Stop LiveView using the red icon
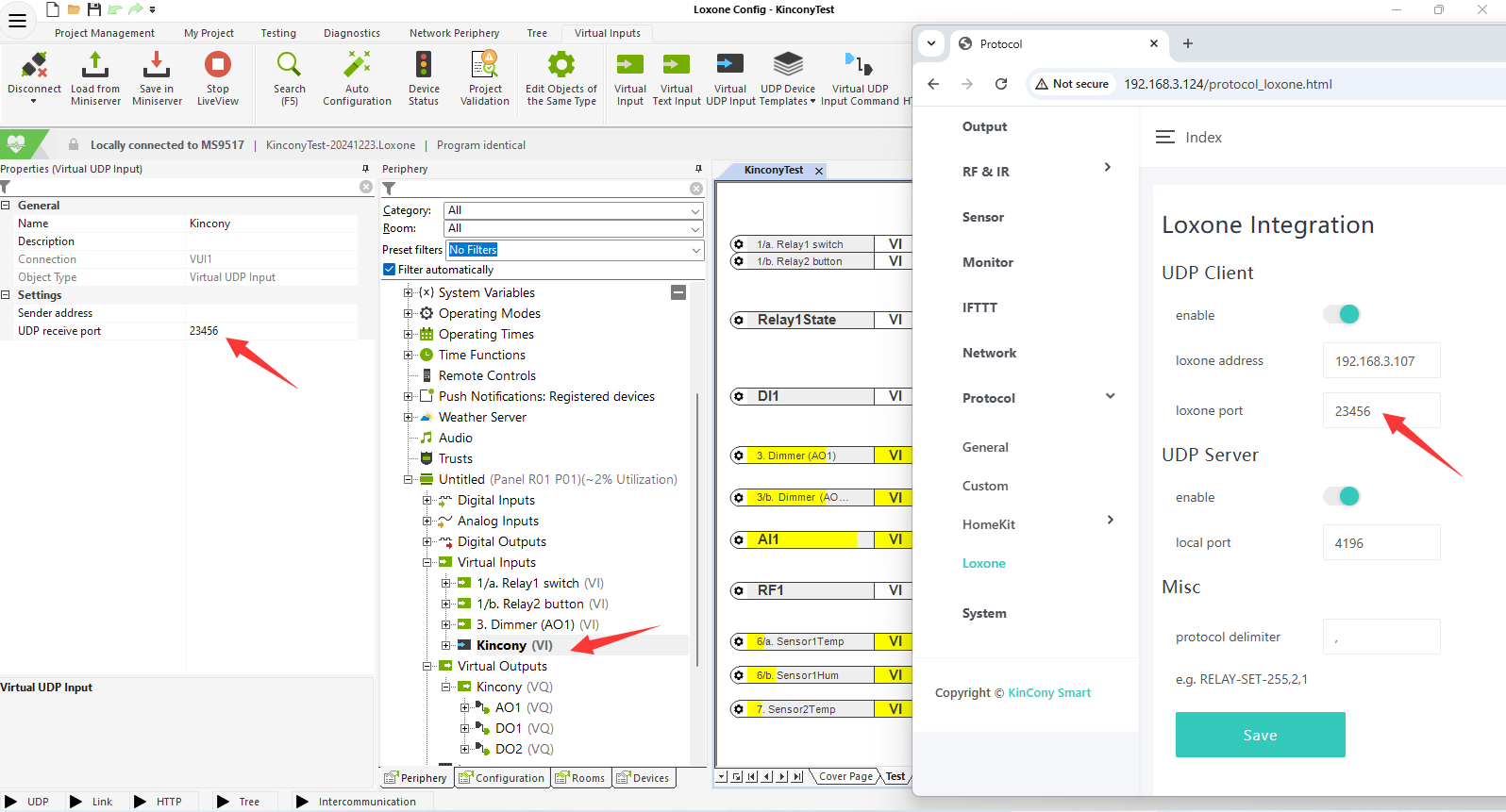Viewport: 1506px width, 812px height. 218,65
